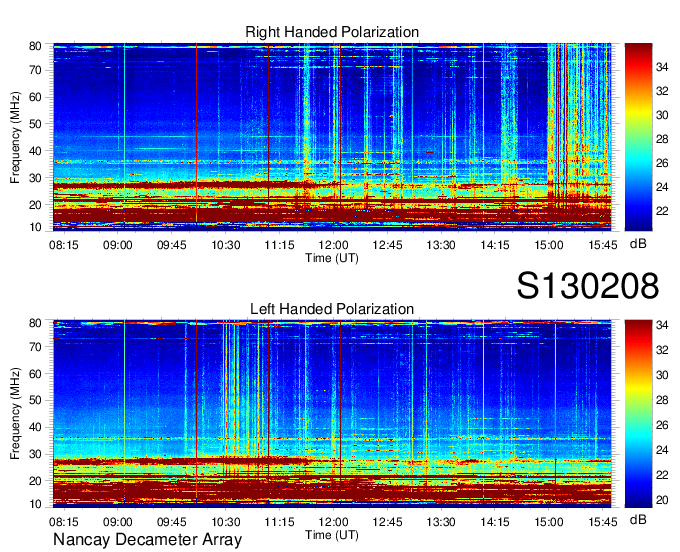Click the 80 MHz tick of Left Handed plot
Viewport: 680px width, 552px height.
pyautogui.click(x=35, y=323)
